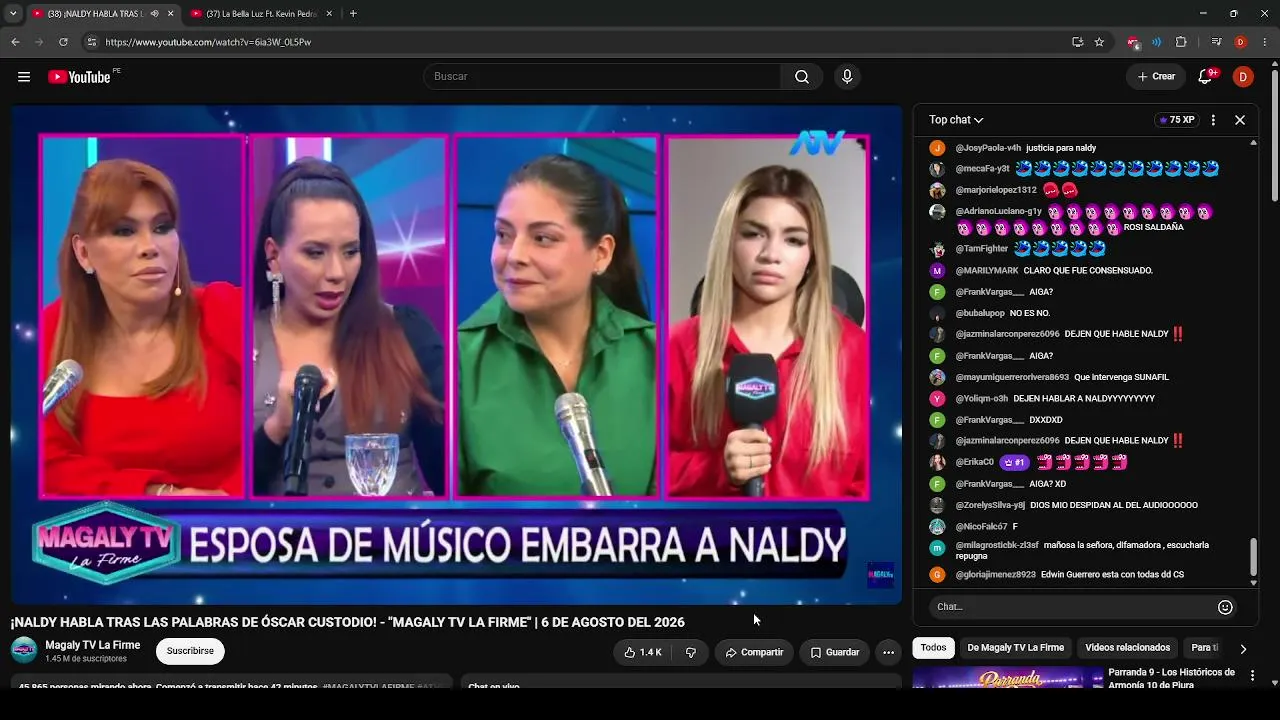Dislike the video with thumbs down

click(x=690, y=652)
